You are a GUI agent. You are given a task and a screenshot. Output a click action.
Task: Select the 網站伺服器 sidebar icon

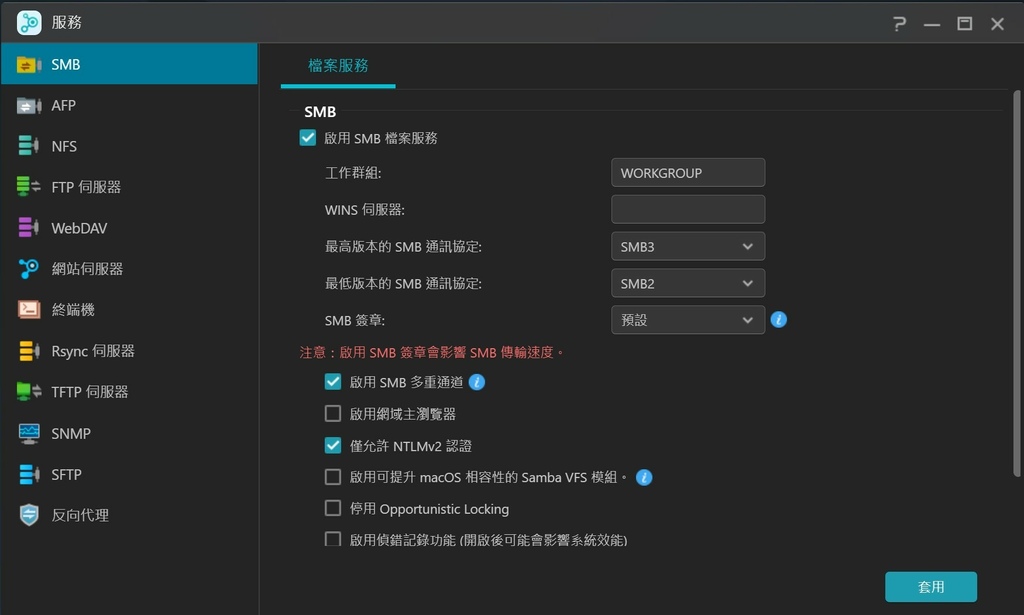point(29,268)
